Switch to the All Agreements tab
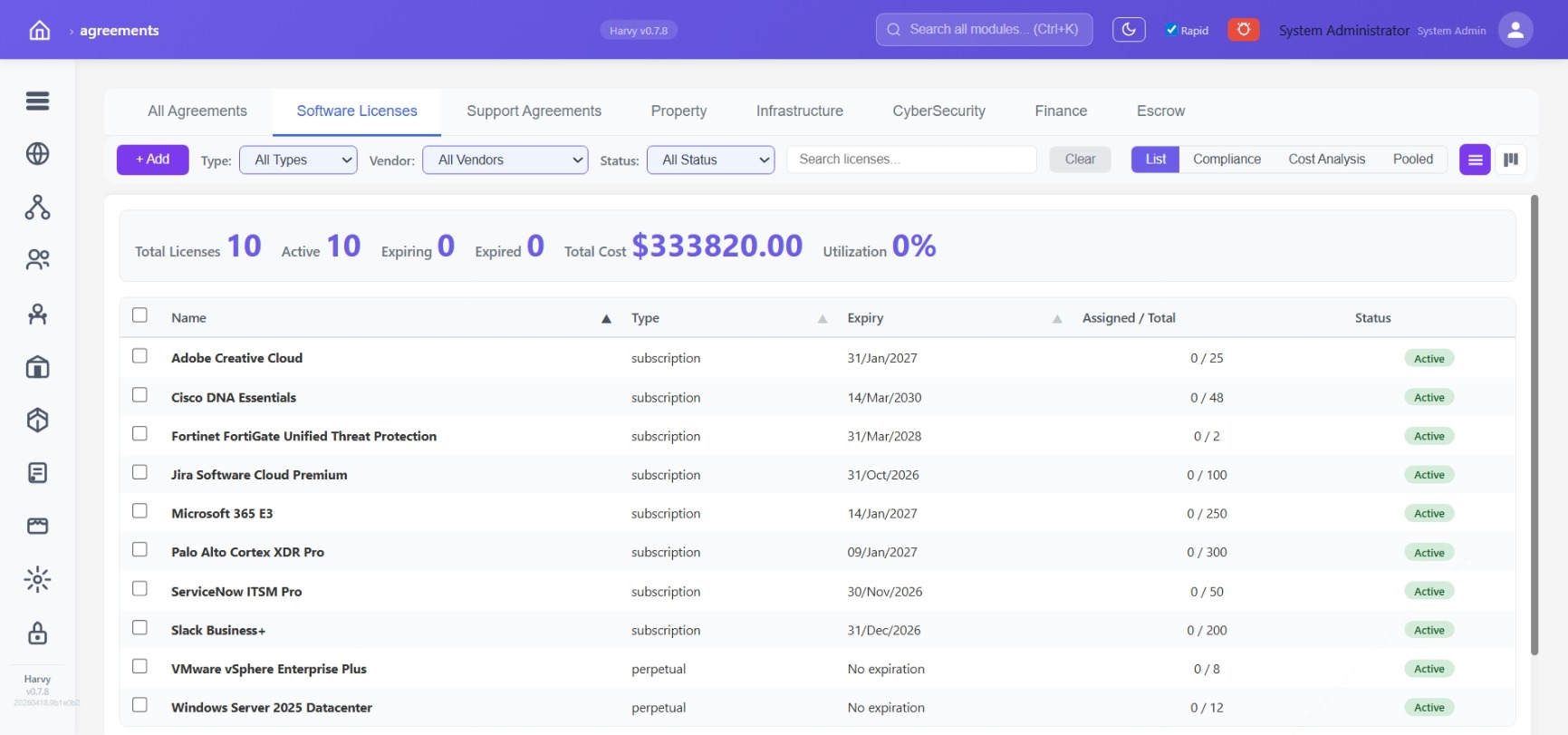The height and width of the screenshot is (735, 1568). [197, 111]
